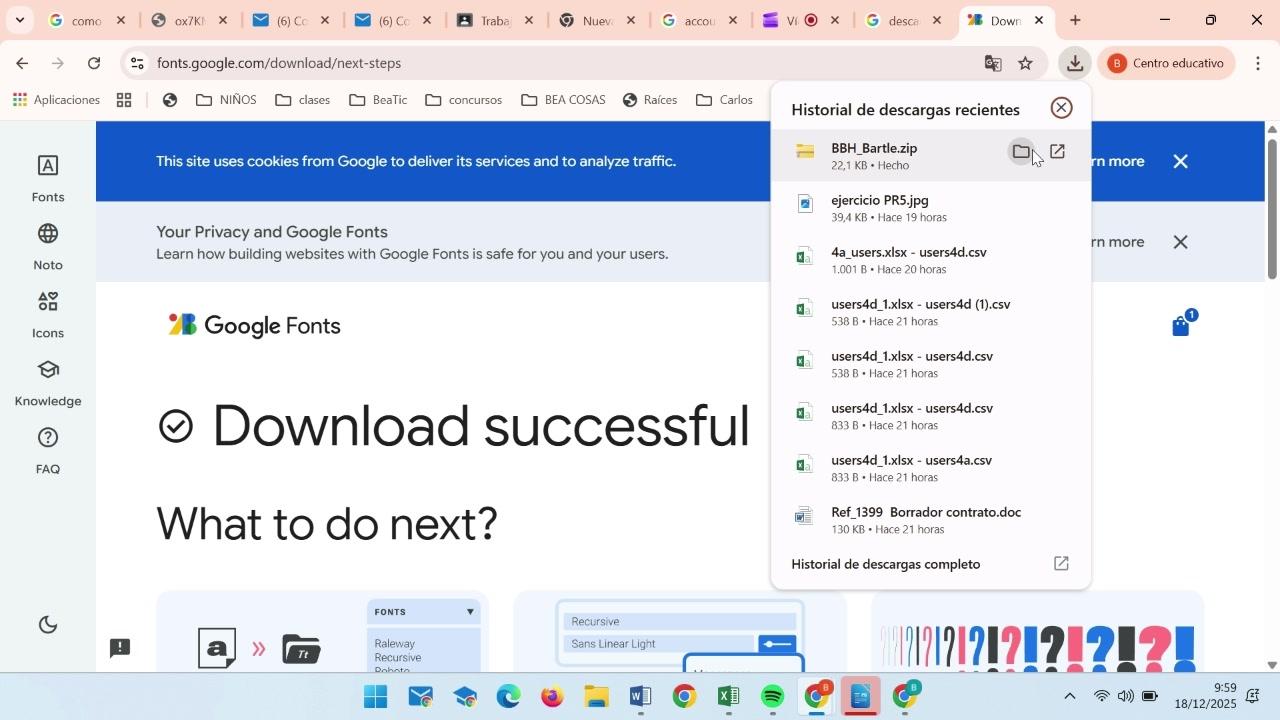
Task: Show BBH_Bartle.zip in folder
Action: point(1021,152)
